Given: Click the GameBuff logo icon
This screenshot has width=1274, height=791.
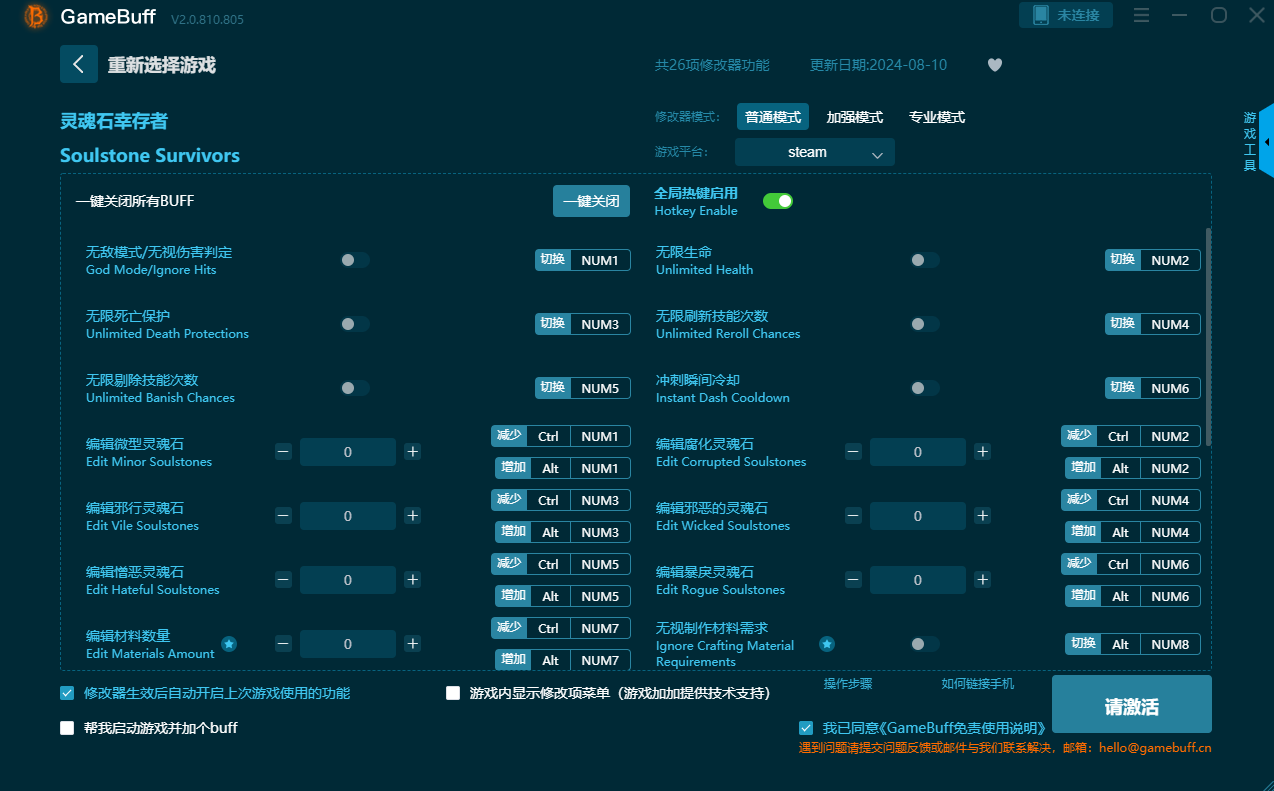Looking at the screenshot, I should [35, 16].
